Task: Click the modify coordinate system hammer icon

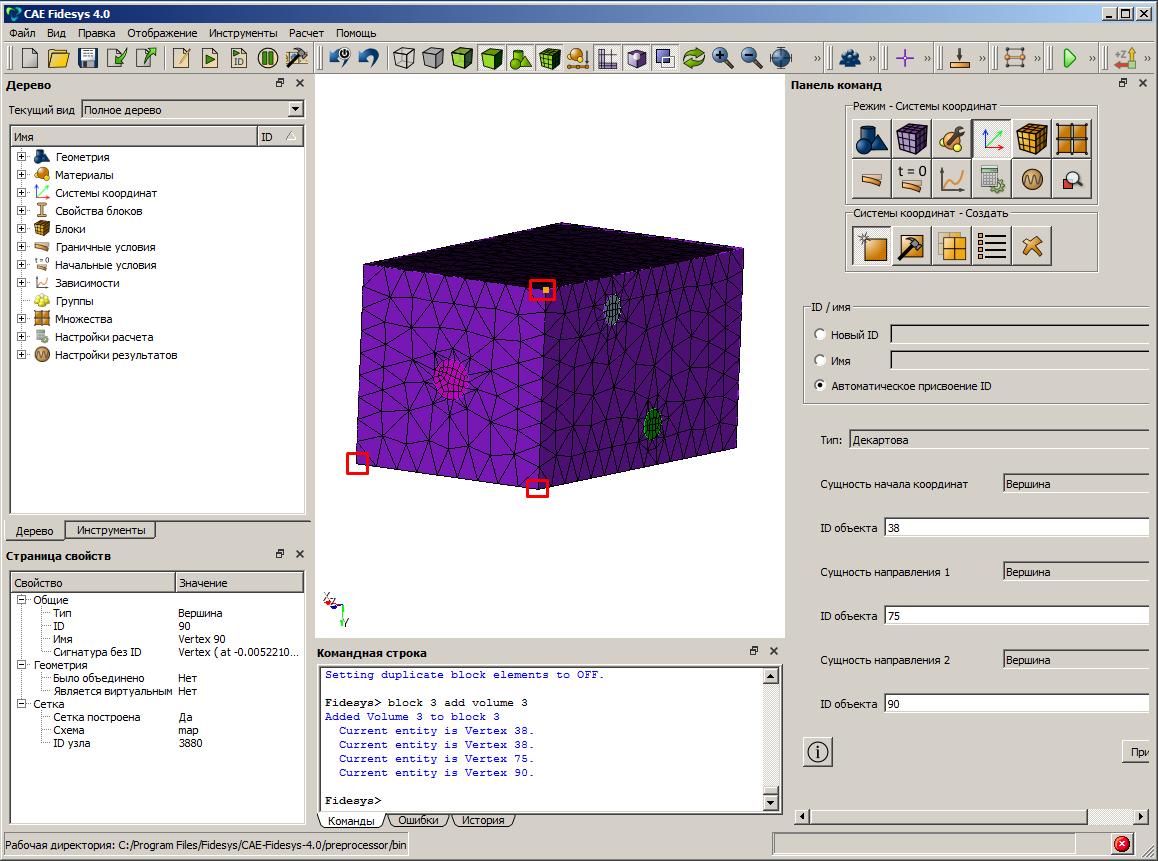Action: (911, 245)
